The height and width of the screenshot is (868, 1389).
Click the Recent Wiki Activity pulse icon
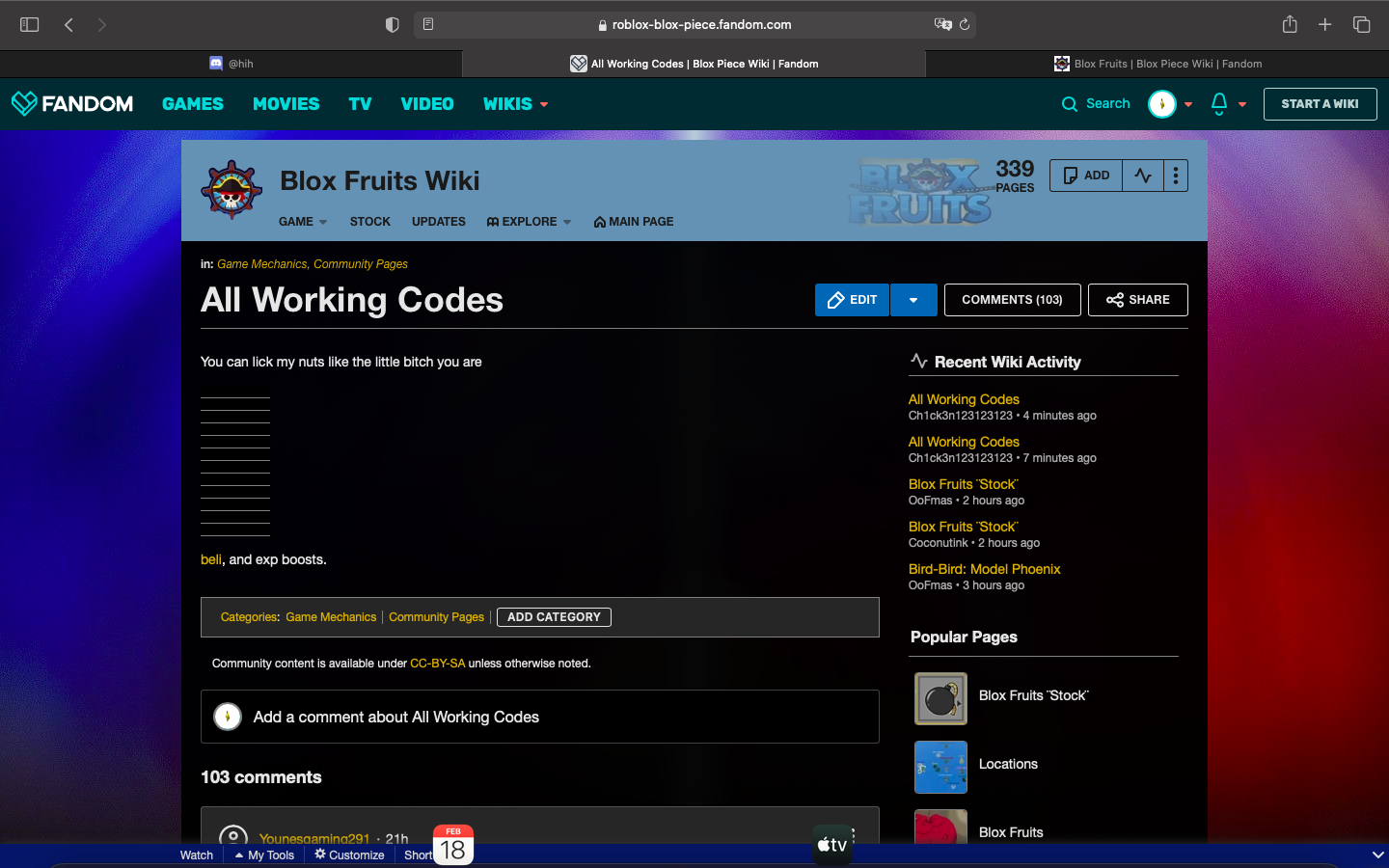click(x=919, y=362)
